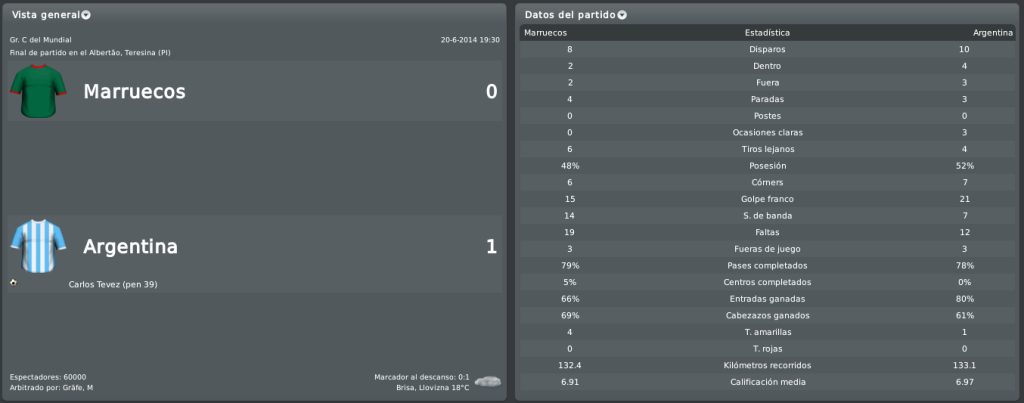Click the cloud weather icon
Screen dimensions: 1024x403
click(x=488, y=381)
